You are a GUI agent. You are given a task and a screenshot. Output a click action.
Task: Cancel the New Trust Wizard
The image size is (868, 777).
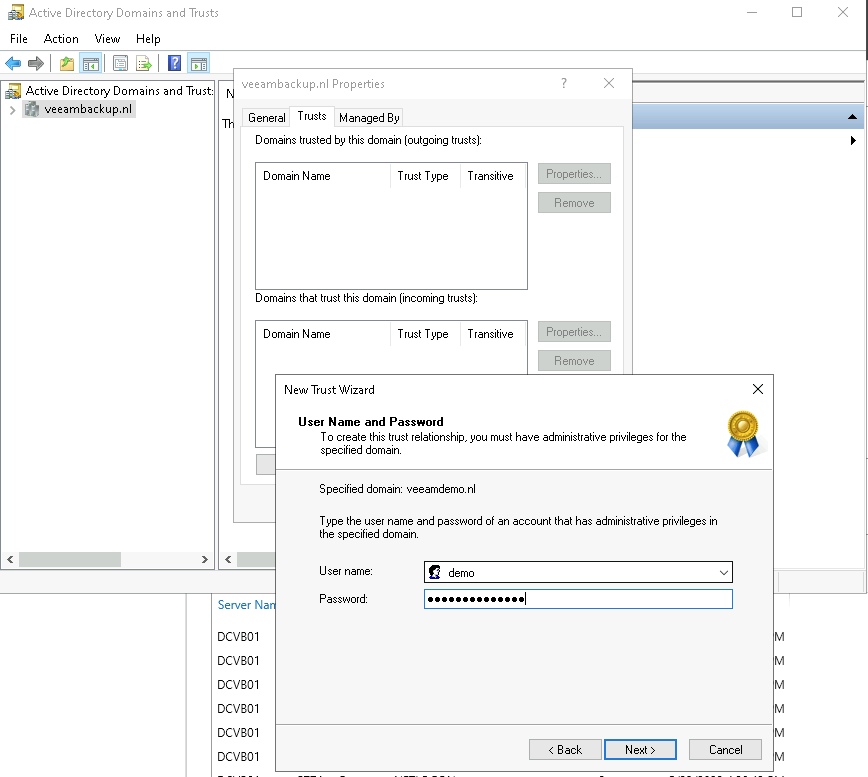click(725, 749)
